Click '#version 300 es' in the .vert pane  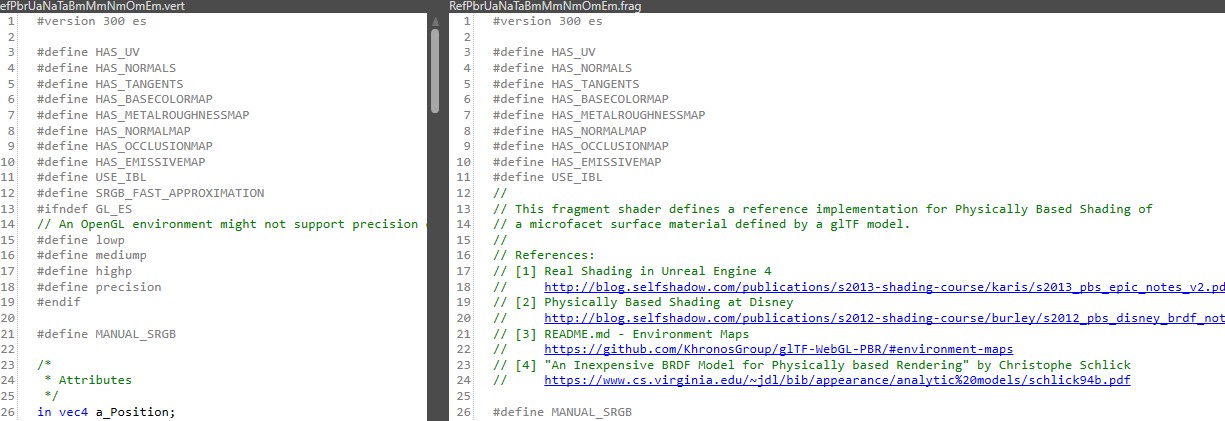(92, 21)
